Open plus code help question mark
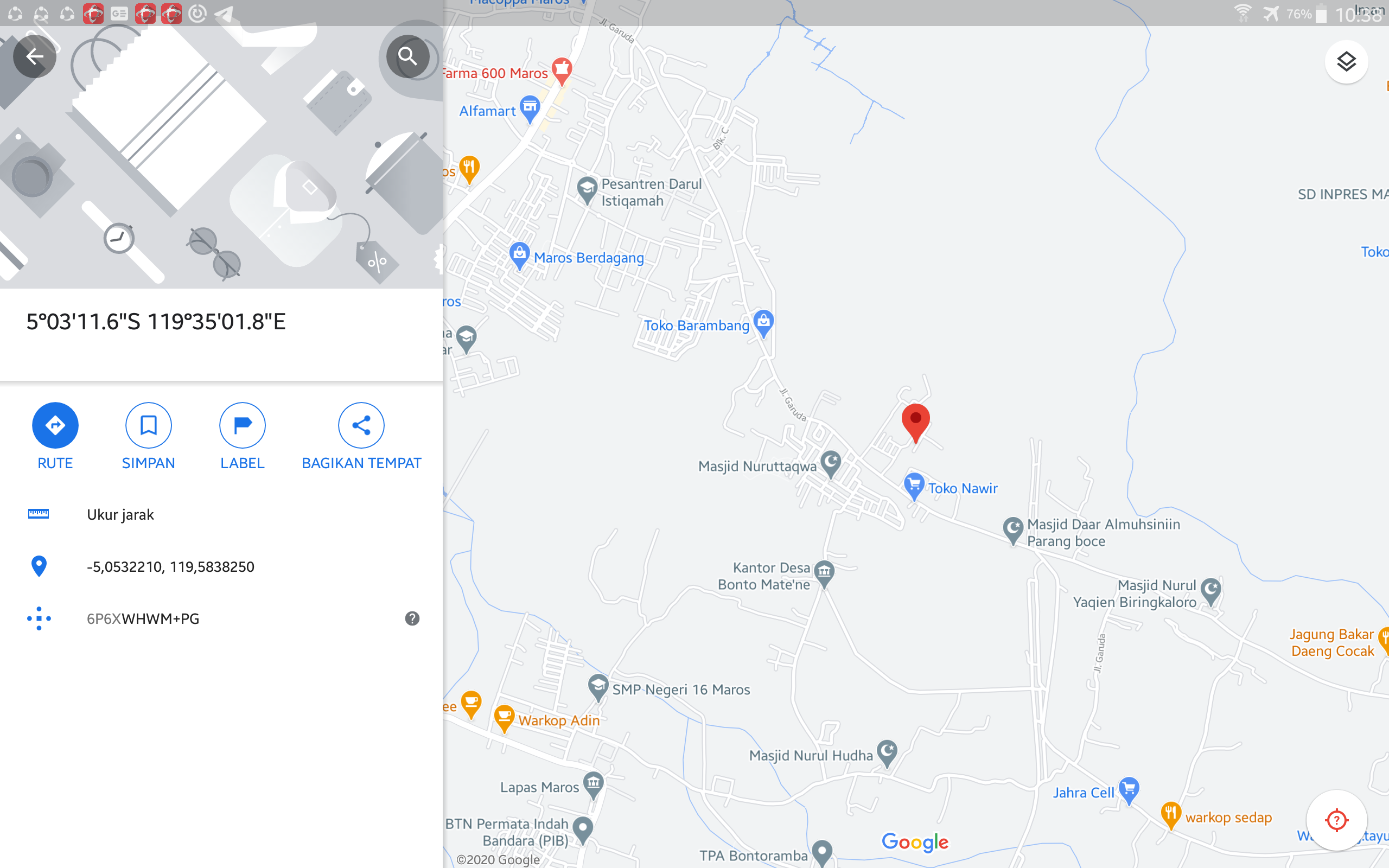The height and width of the screenshot is (868, 1389). point(412,618)
